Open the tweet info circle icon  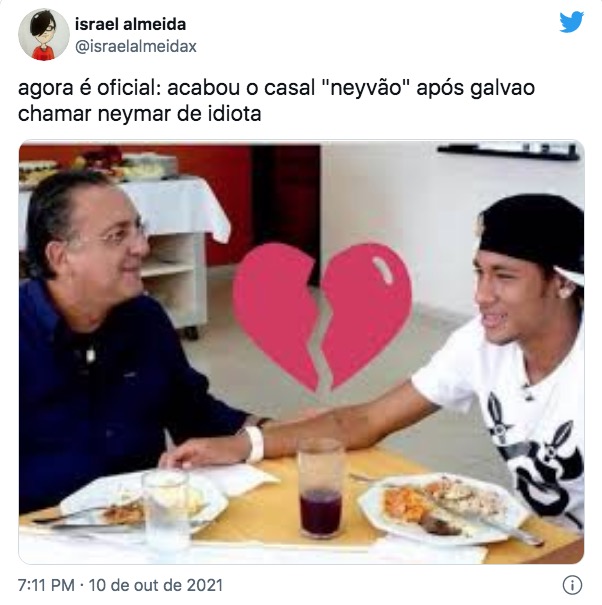coord(572,585)
